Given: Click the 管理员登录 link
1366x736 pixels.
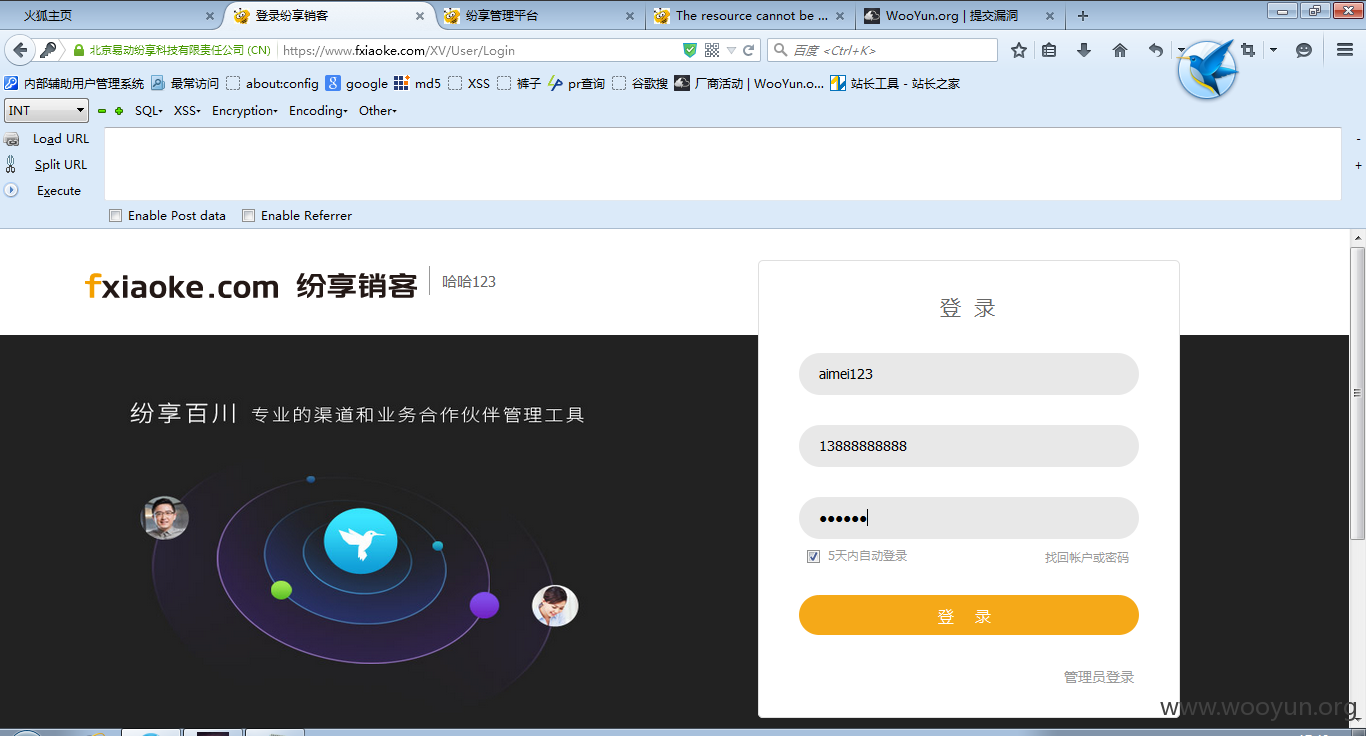Looking at the screenshot, I should (1099, 677).
